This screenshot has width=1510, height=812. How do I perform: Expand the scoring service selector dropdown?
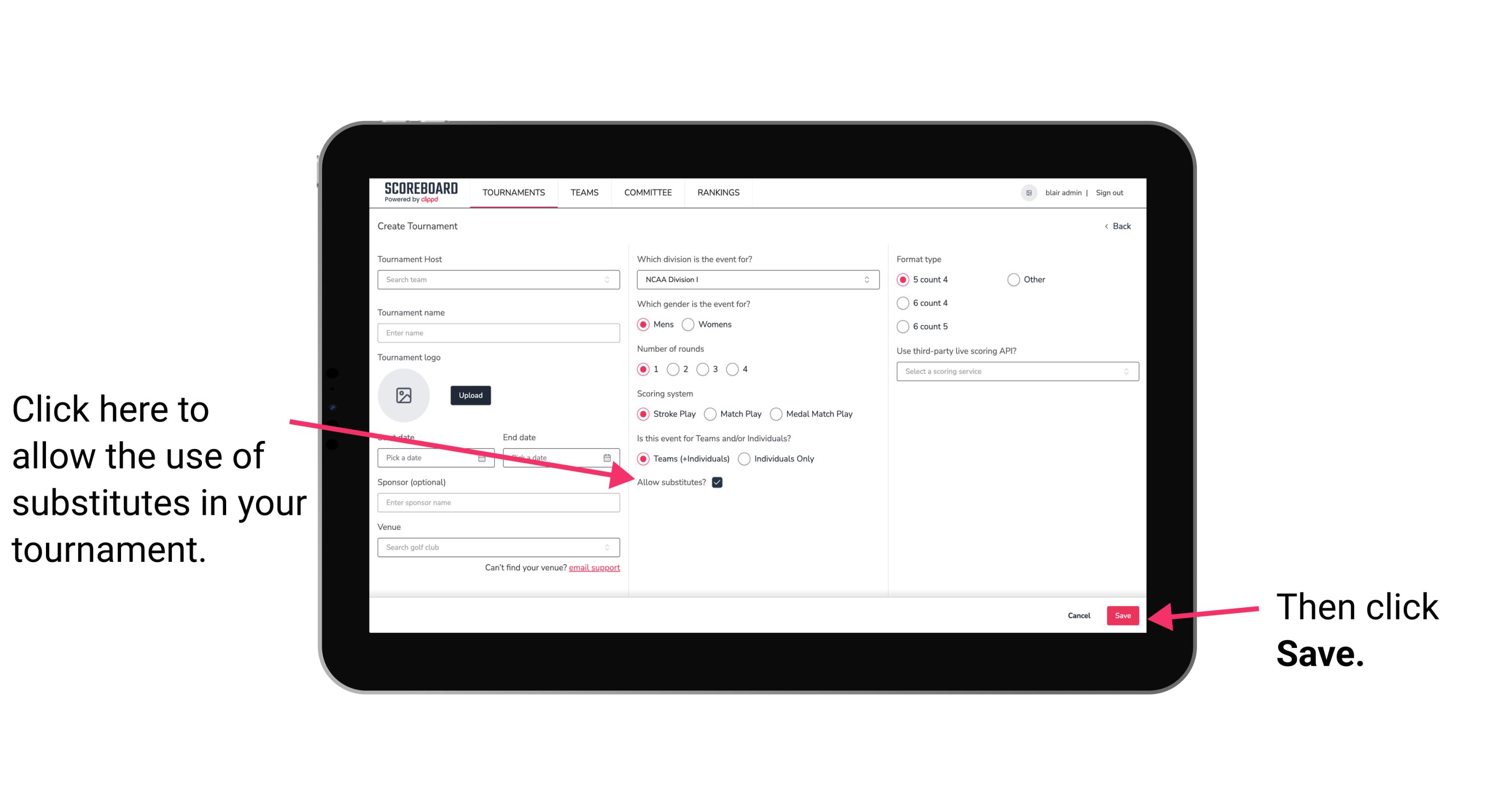pyautogui.click(x=1014, y=371)
